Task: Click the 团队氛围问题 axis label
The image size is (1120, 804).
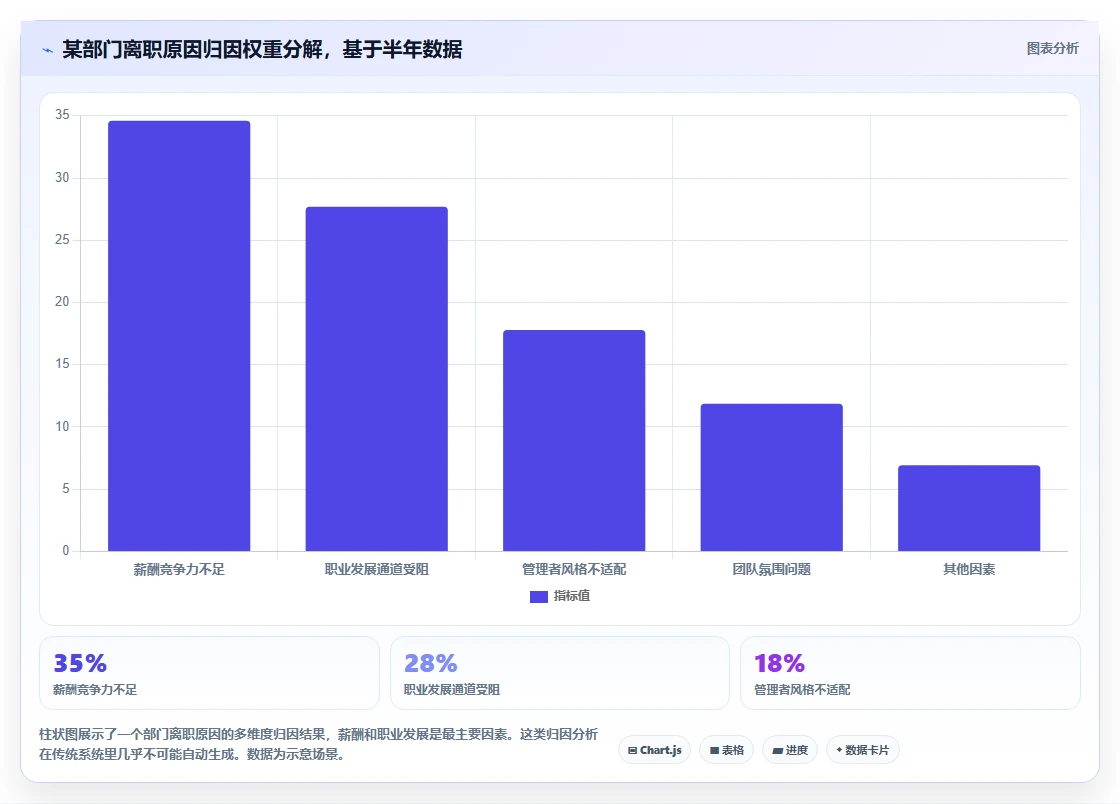Action: click(x=771, y=569)
